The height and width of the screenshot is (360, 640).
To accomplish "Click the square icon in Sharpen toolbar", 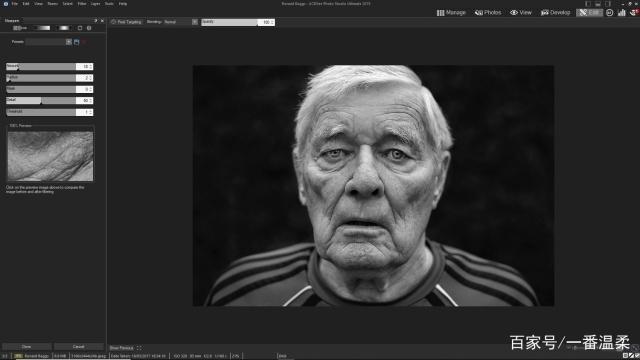I will click(x=80, y=28).
